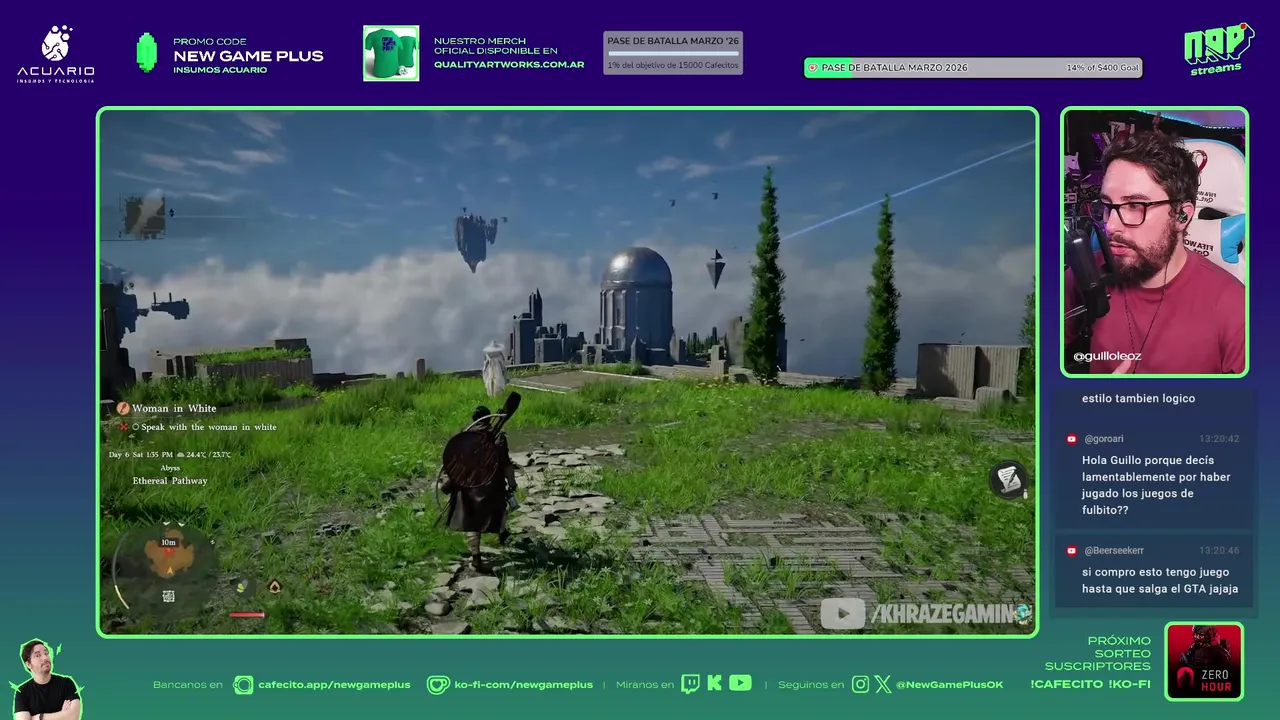Click the green gem promo code icon
The image size is (1280, 720).
pos(147,53)
